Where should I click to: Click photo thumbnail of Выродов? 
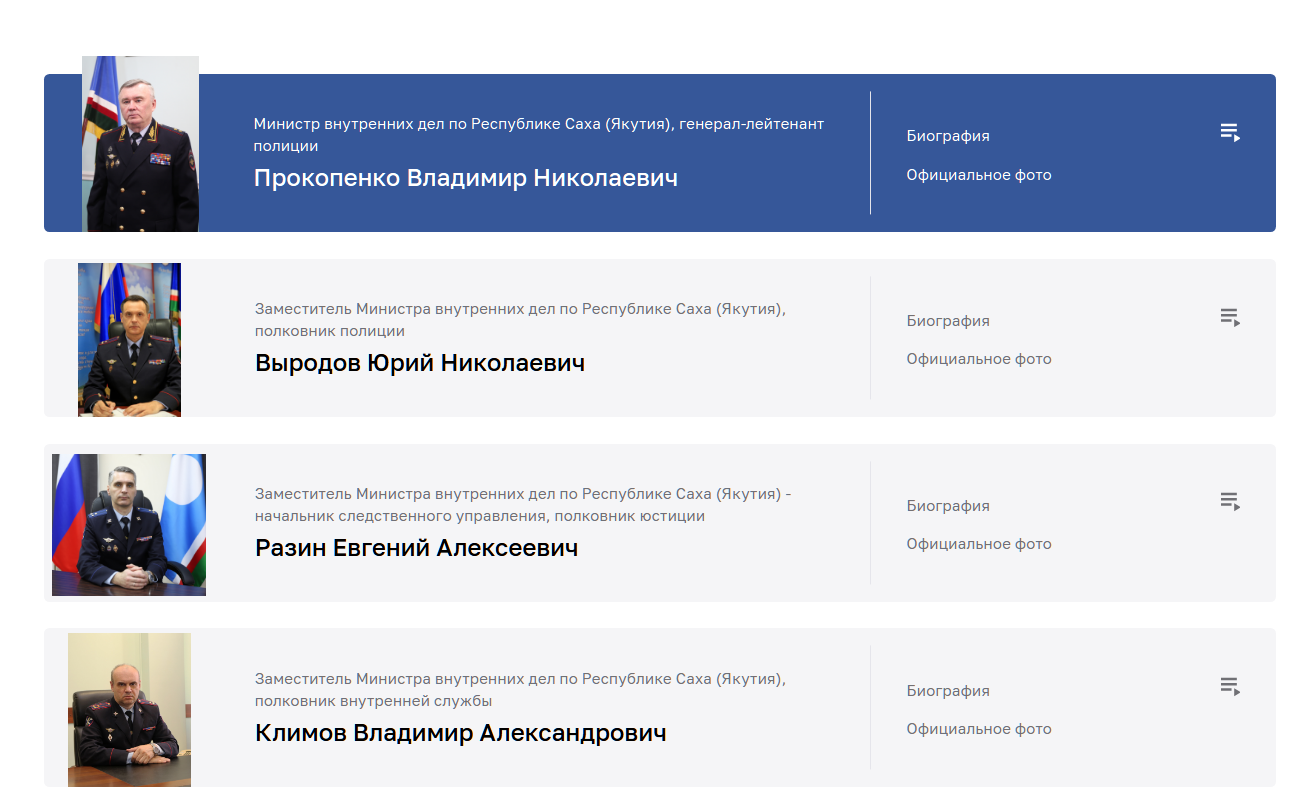click(129, 340)
